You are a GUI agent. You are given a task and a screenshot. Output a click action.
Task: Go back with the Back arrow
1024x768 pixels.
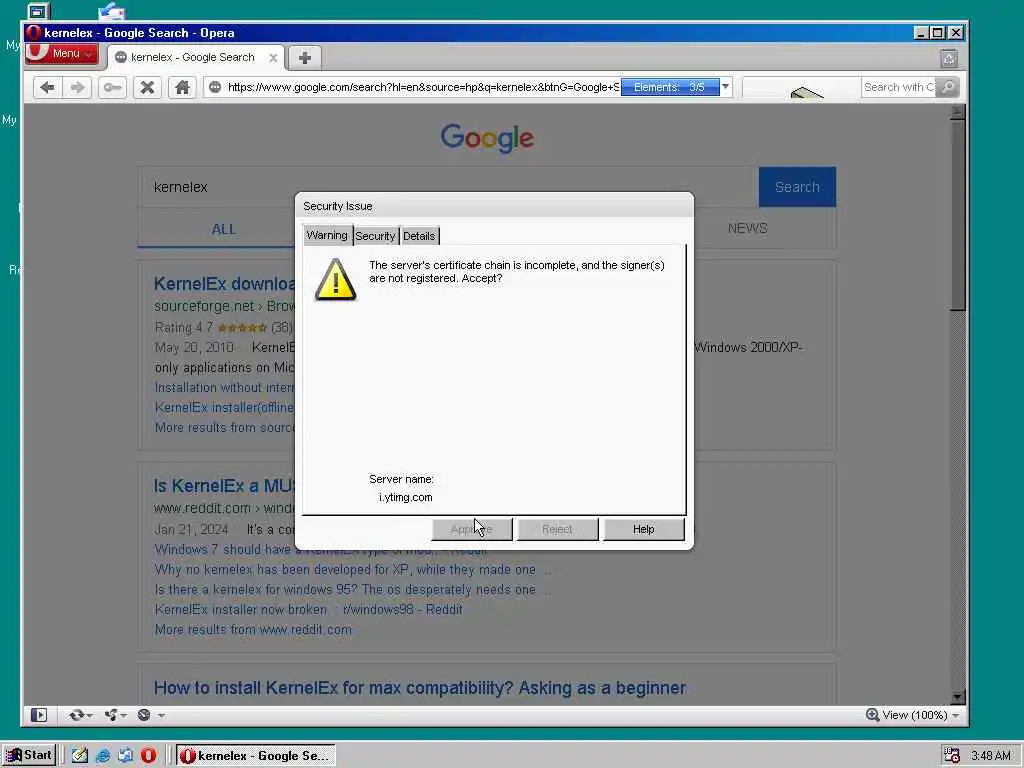click(47, 87)
